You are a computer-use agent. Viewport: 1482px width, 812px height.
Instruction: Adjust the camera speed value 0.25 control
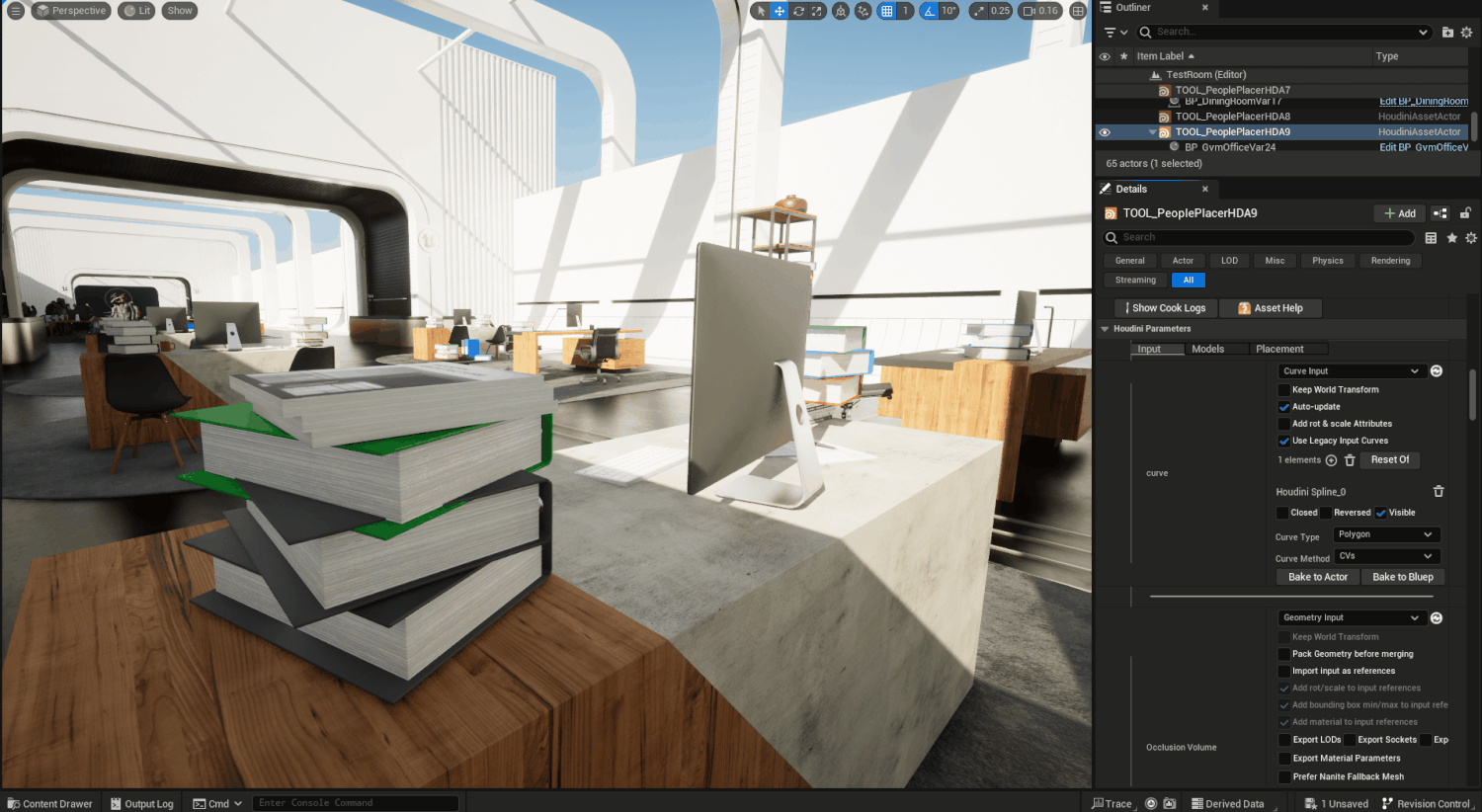(999, 10)
